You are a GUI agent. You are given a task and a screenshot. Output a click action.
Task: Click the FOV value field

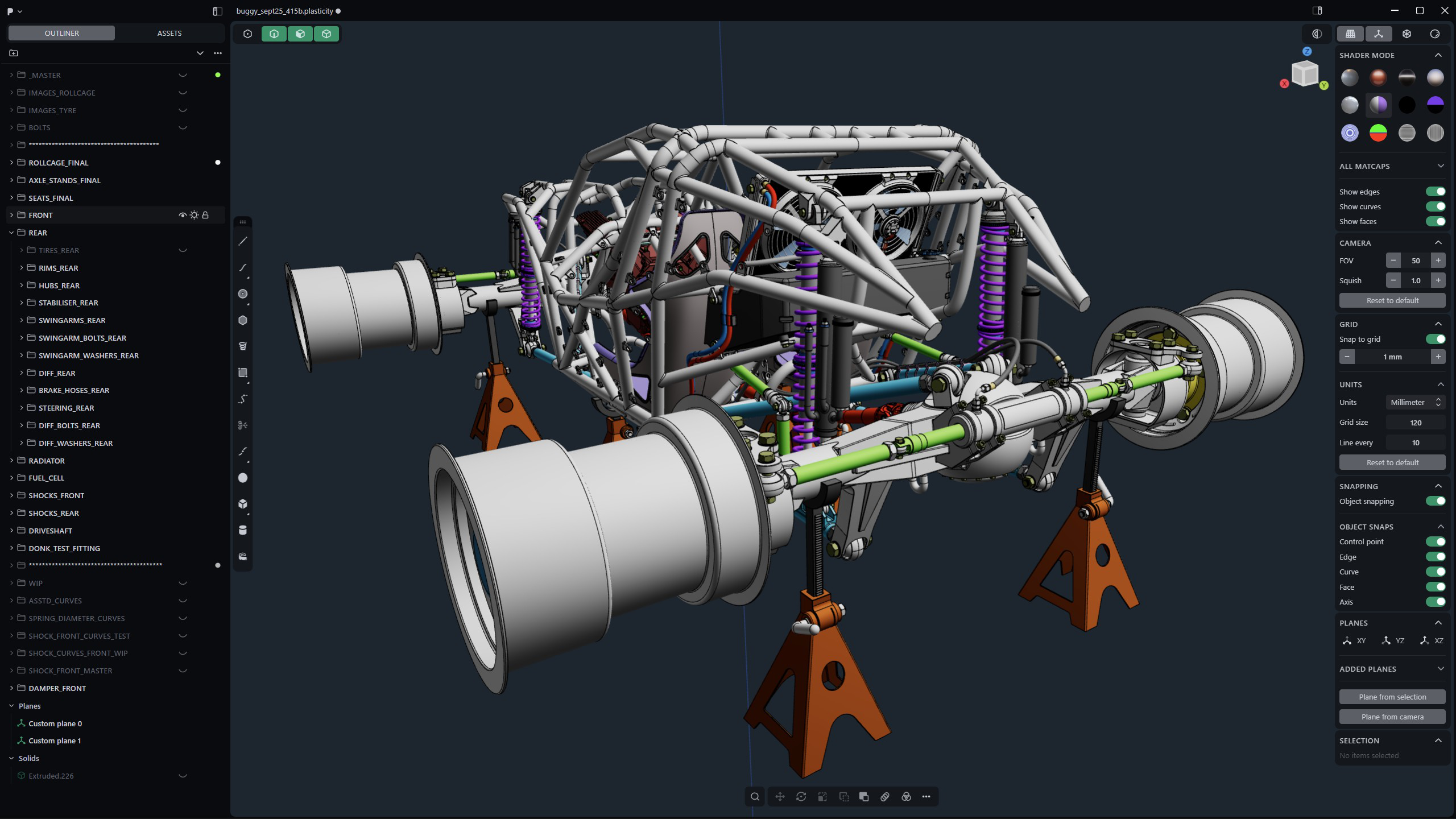tap(1415, 260)
